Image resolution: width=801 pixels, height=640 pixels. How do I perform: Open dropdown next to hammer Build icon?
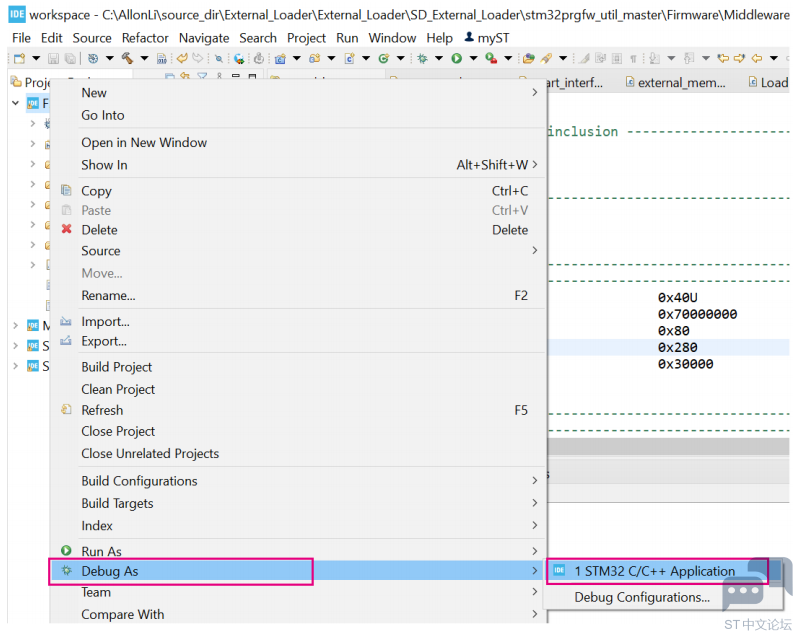click(145, 58)
